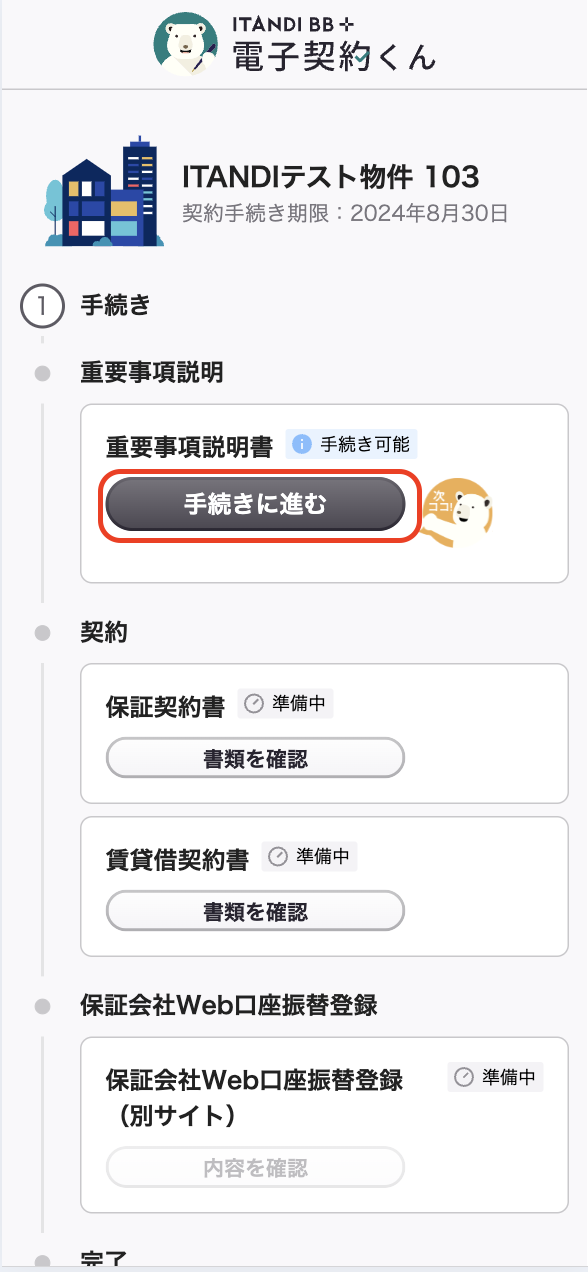Click the 手続き可能 status badge
This screenshot has height=1272, width=588.
click(x=351, y=445)
